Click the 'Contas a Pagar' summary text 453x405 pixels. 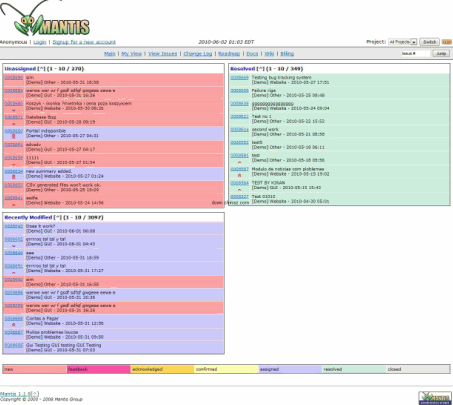(x=42, y=318)
